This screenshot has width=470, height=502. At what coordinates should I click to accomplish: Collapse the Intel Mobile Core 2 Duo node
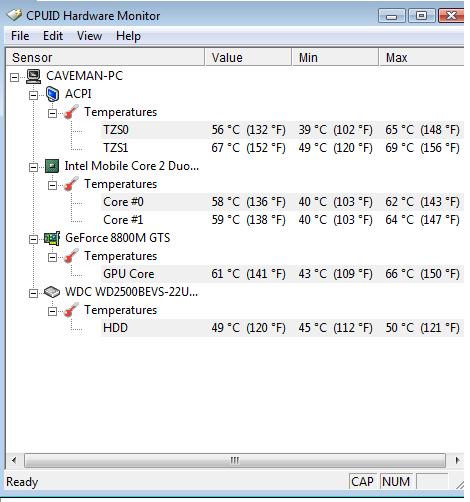(33, 167)
